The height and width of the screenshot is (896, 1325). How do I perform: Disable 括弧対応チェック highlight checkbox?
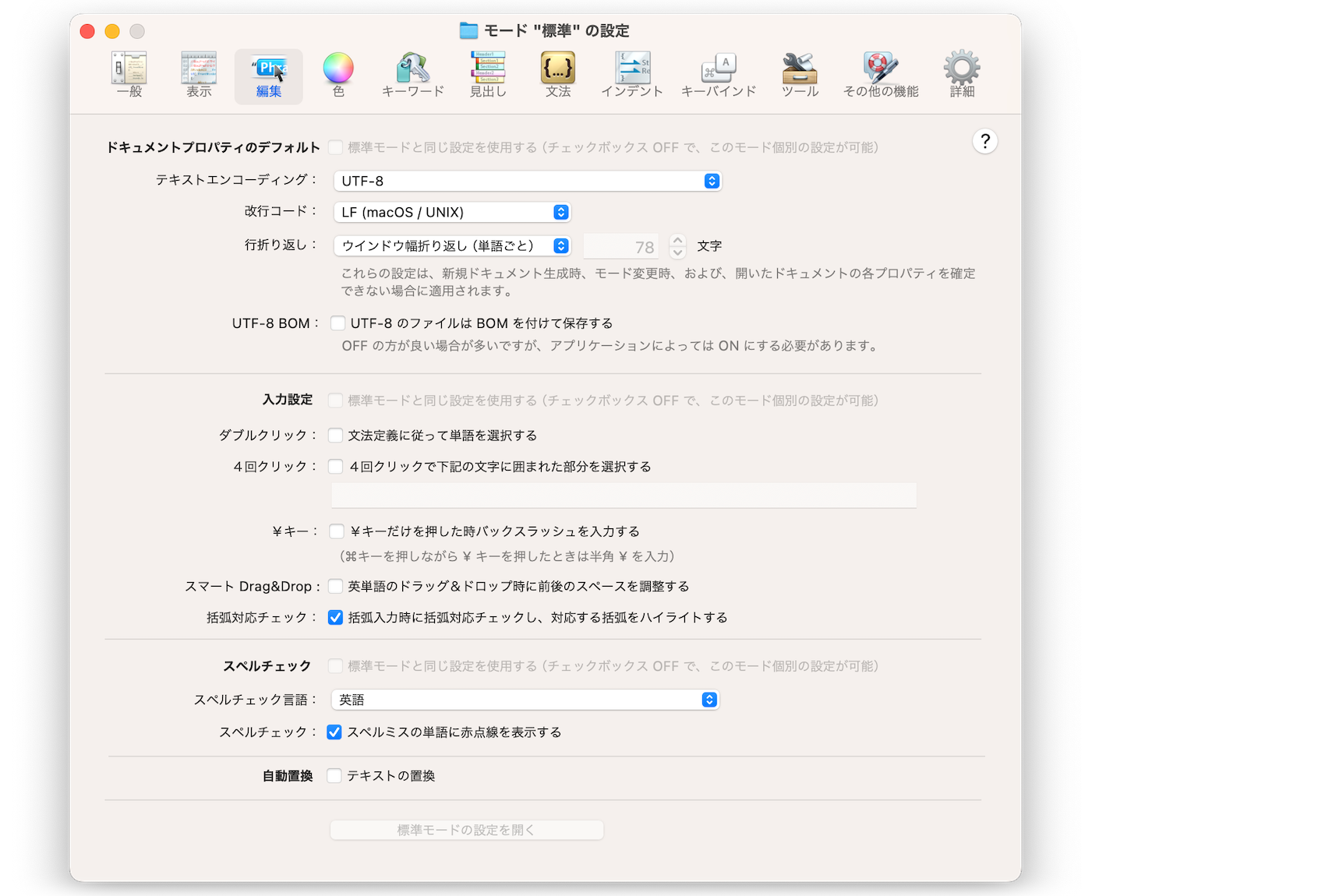click(x=336, y=618)
